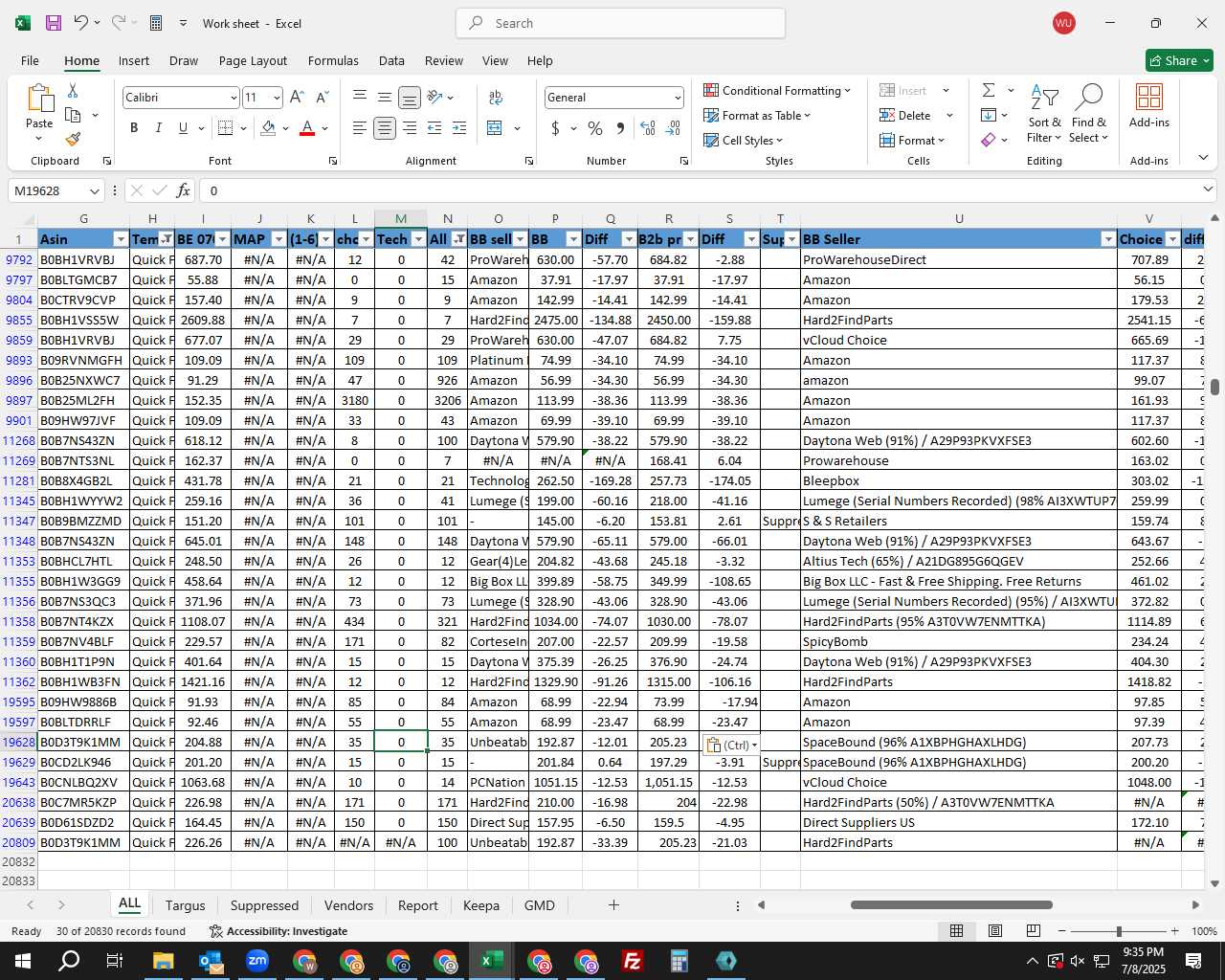Image resolution: width=1225 pixels, height=980 pixels.
Task: Click the Comma Style icon
Action: [x=620, y=128]
